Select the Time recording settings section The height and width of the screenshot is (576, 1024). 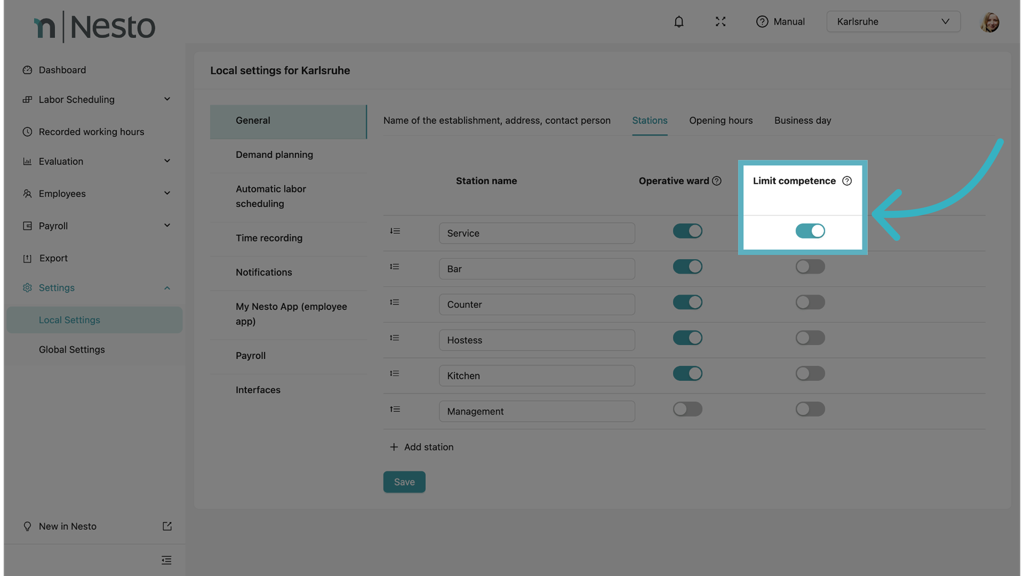coord(269,238)
